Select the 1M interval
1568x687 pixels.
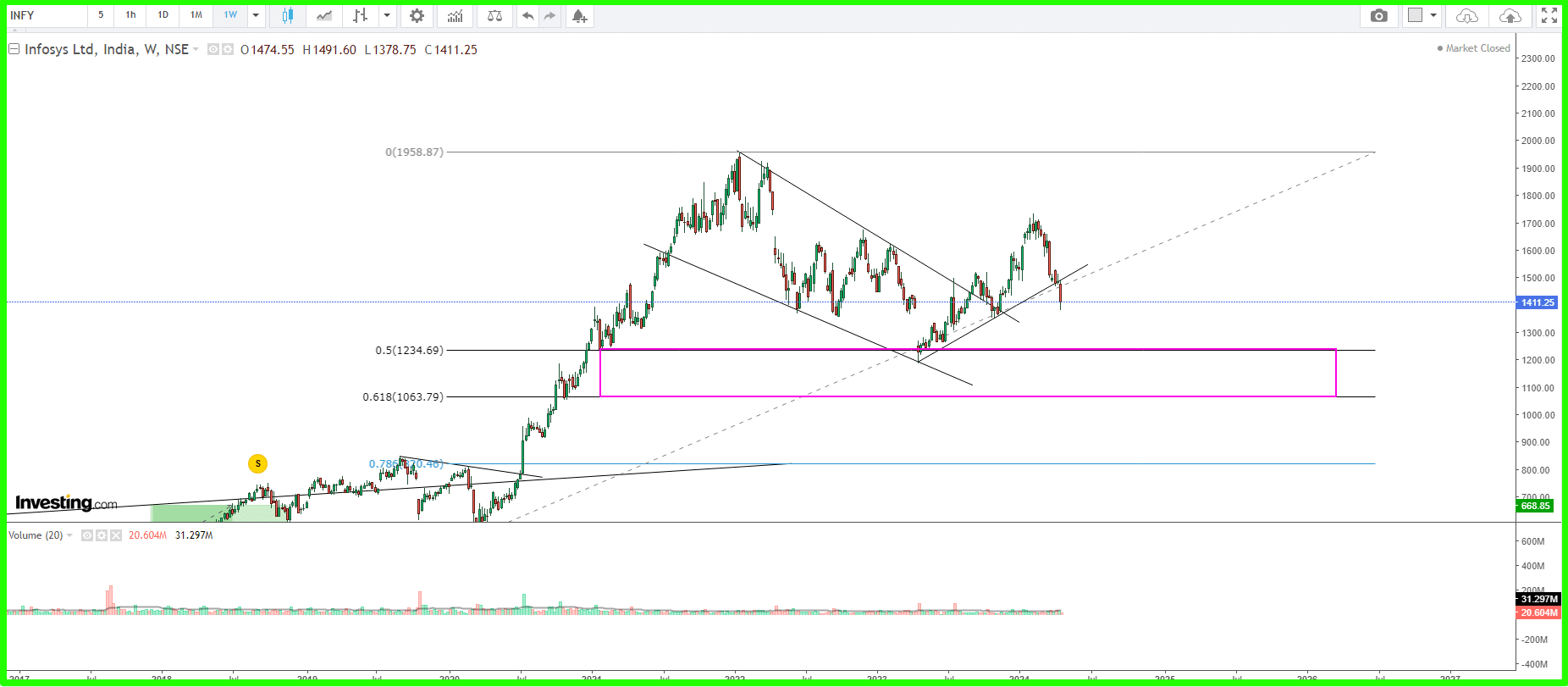196,15
